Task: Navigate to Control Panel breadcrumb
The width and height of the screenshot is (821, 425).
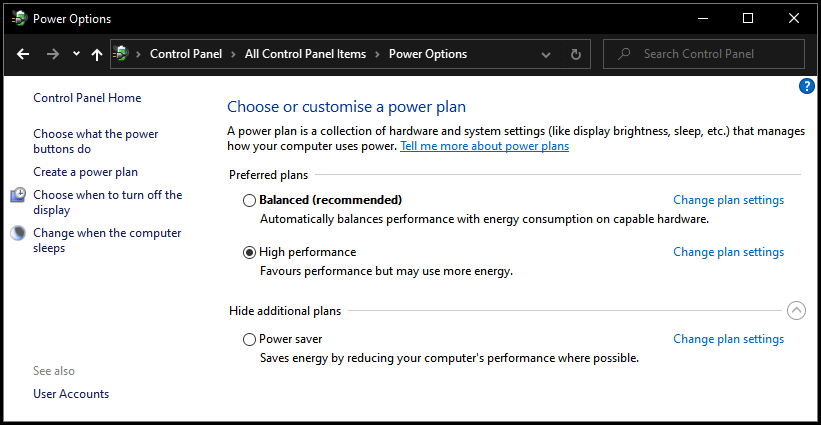Action: tap(186, 54)
